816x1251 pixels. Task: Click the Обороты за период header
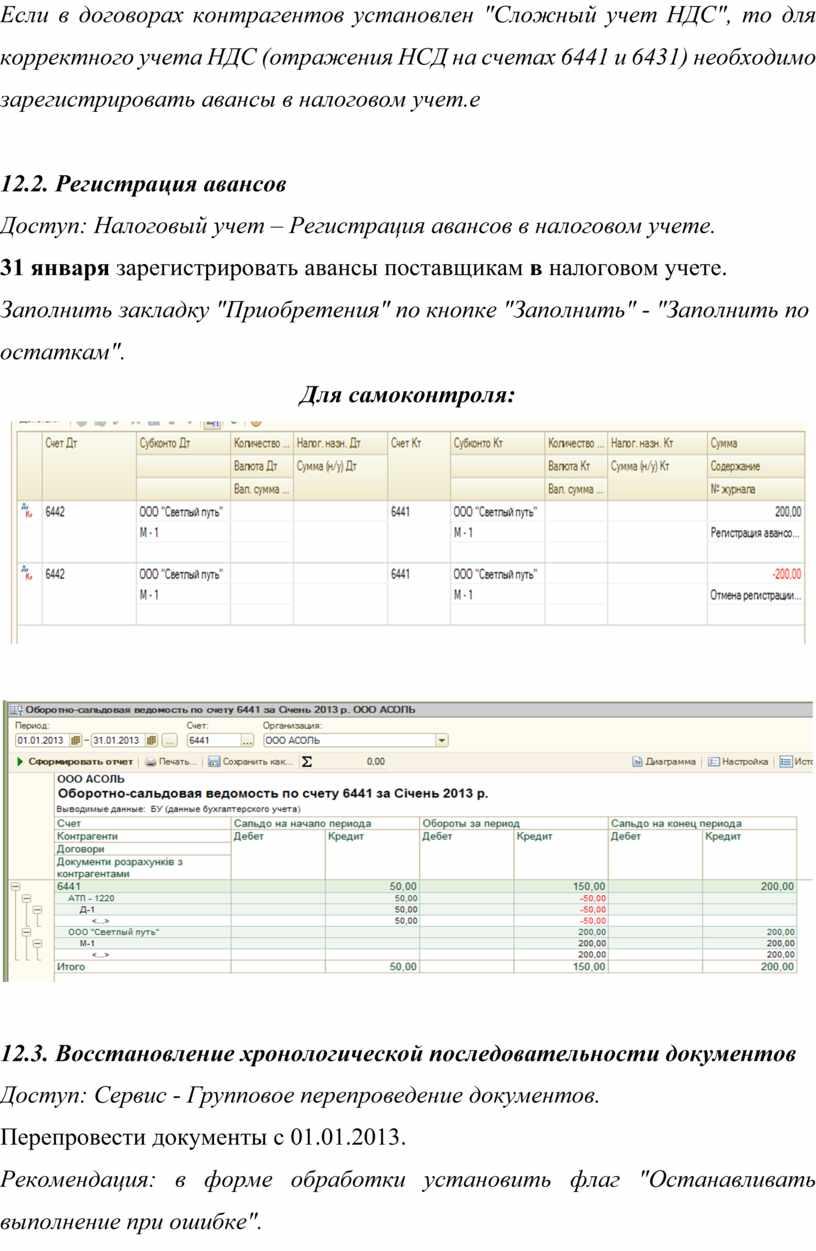coord(514,823)
